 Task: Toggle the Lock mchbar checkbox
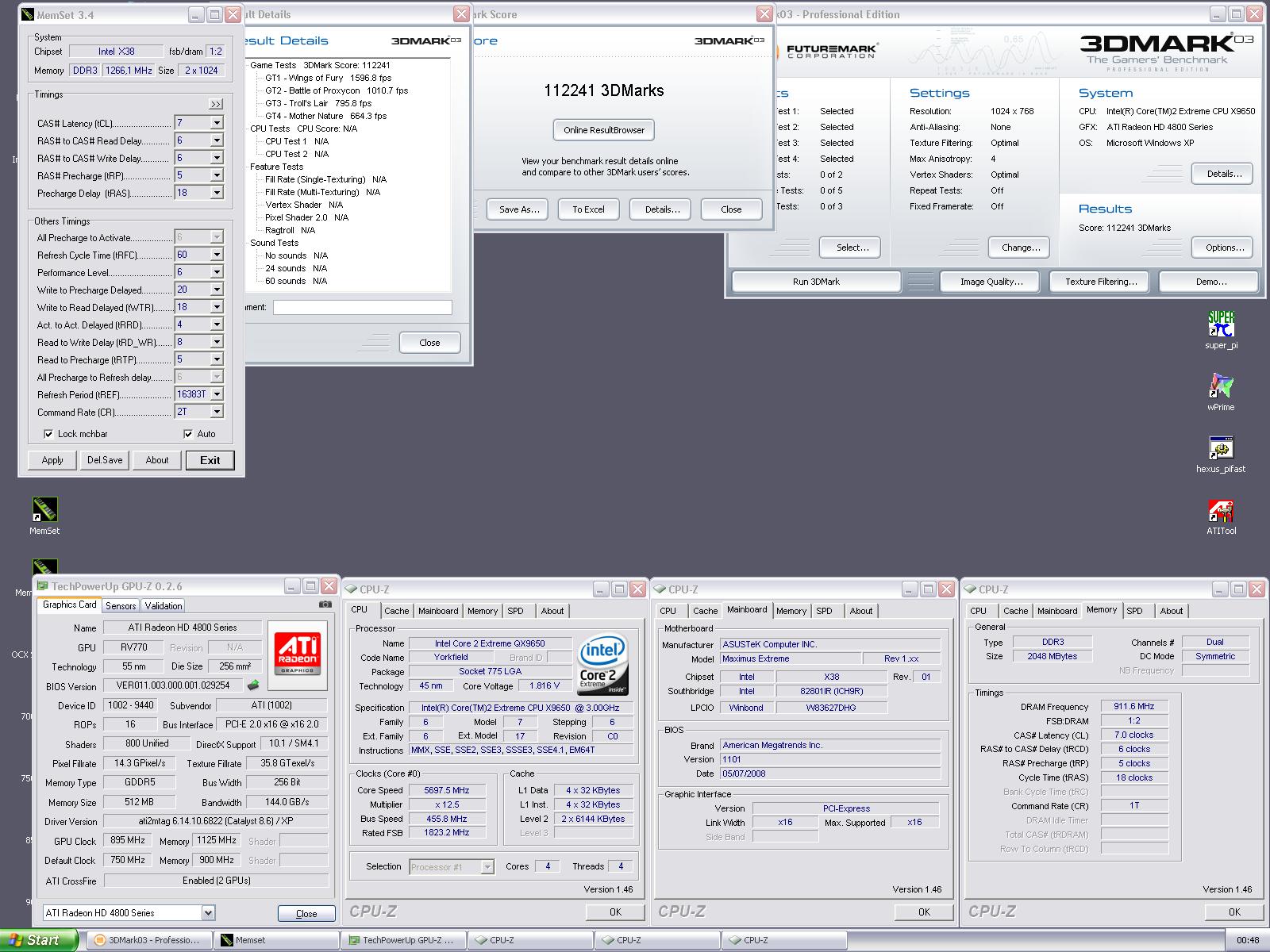click(x=49, y=434)
